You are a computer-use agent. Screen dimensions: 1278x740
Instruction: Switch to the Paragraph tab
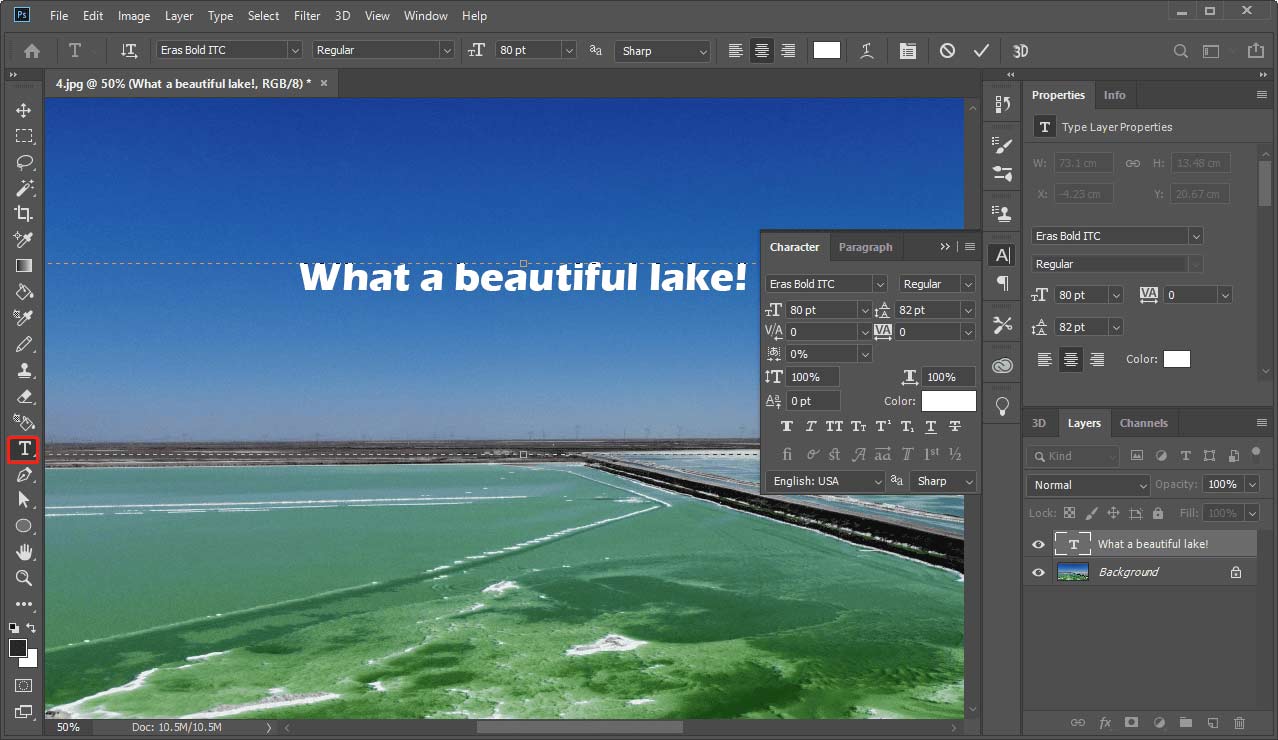pos(865,247)
